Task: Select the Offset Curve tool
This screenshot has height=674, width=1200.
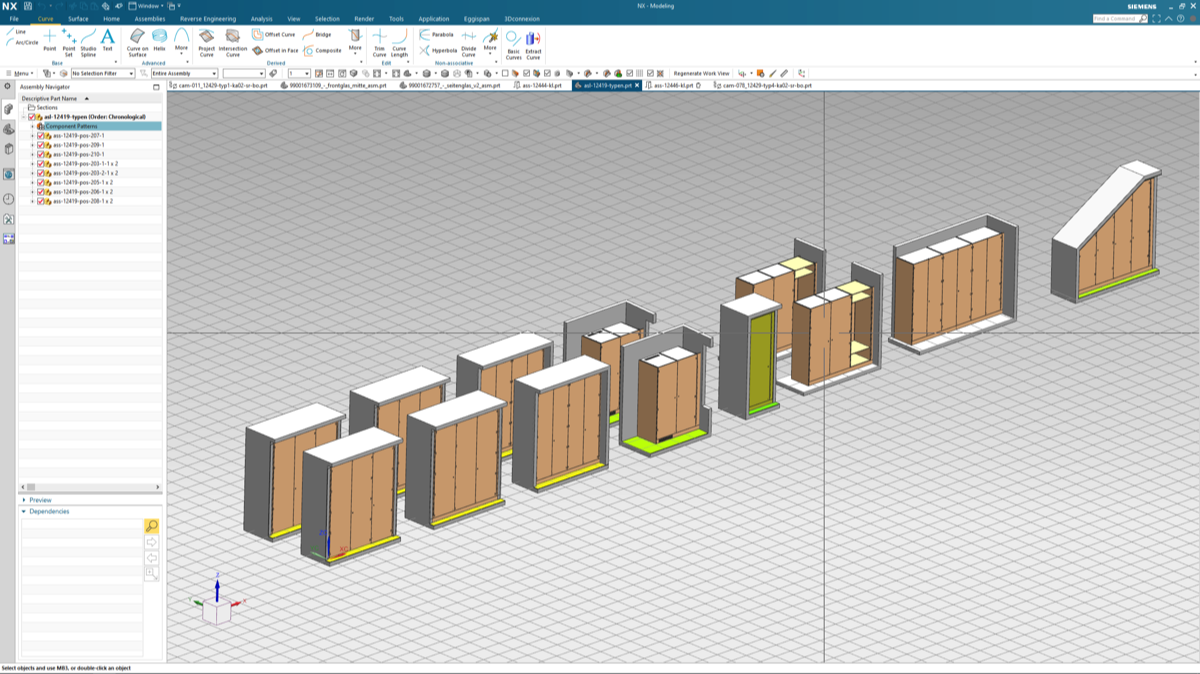Action: [x=274, y=35]
